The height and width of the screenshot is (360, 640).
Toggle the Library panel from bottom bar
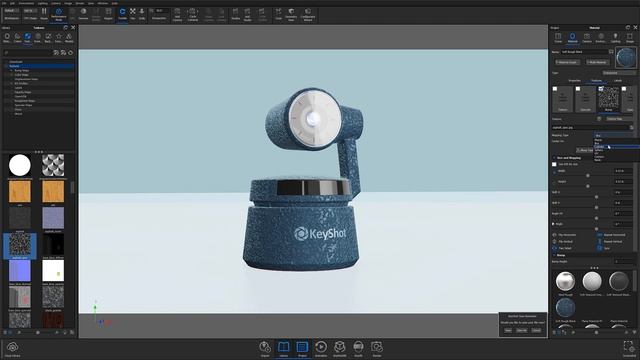click(283, 349)
